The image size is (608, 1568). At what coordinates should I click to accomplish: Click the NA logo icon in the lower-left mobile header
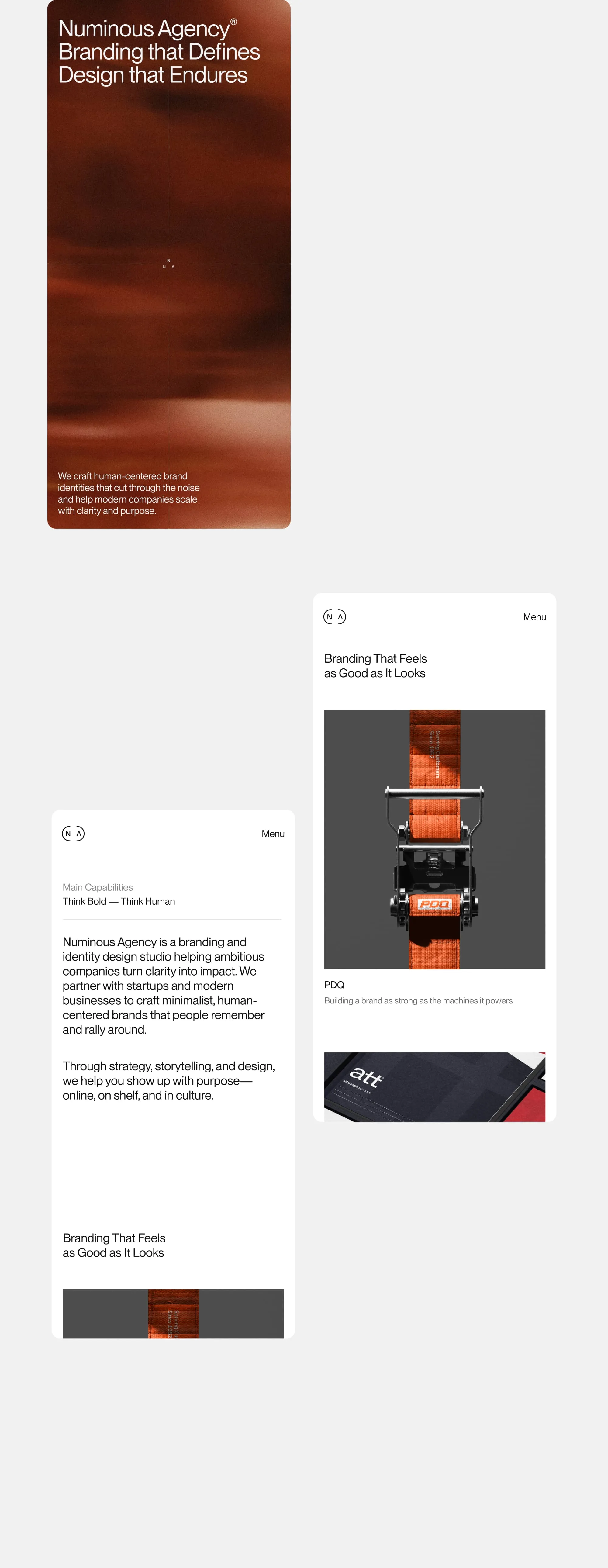tap(74, 833)
